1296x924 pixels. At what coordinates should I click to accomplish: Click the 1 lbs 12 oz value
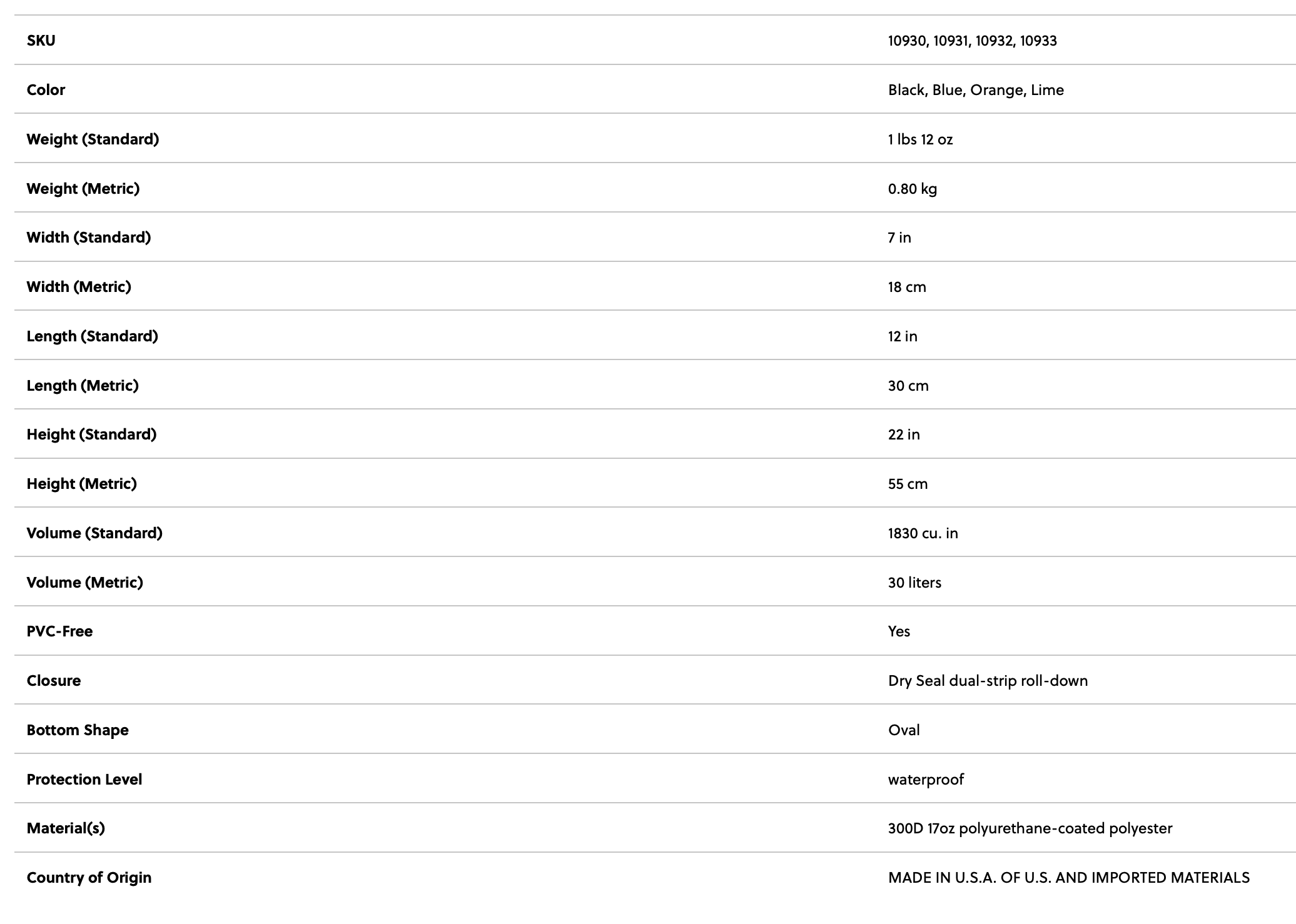(920, 139)
